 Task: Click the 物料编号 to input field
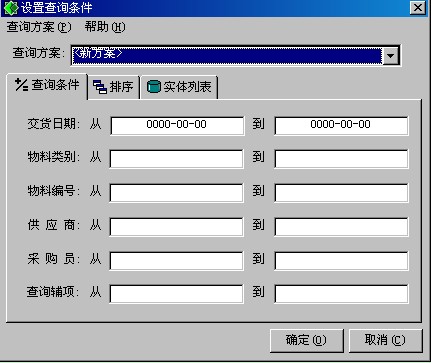coord(341,192)
